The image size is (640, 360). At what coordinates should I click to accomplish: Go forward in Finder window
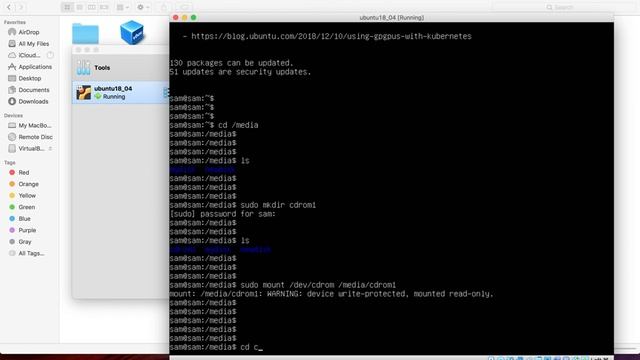click(x=21, y=7)
